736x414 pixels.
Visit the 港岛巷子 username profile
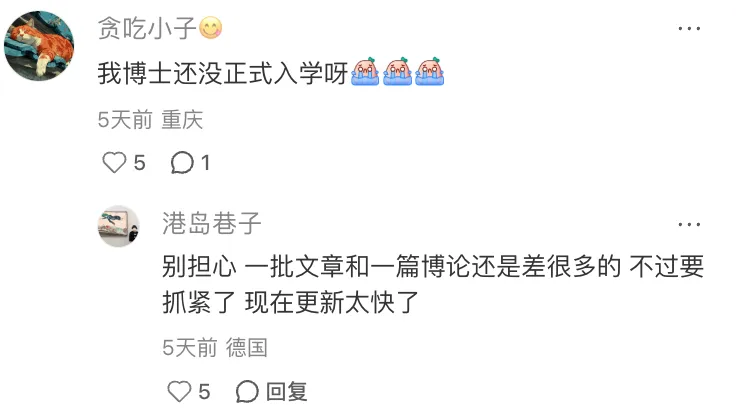point(212,223)
